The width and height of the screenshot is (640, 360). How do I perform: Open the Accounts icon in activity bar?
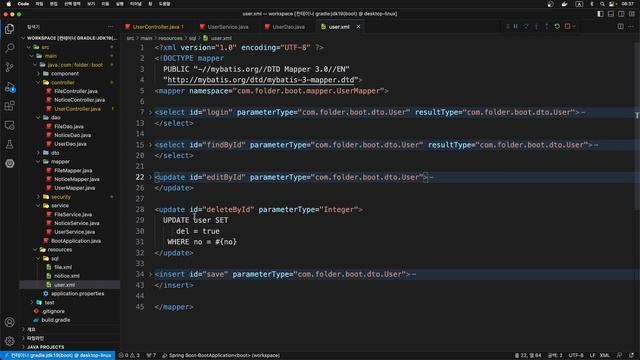9,322
